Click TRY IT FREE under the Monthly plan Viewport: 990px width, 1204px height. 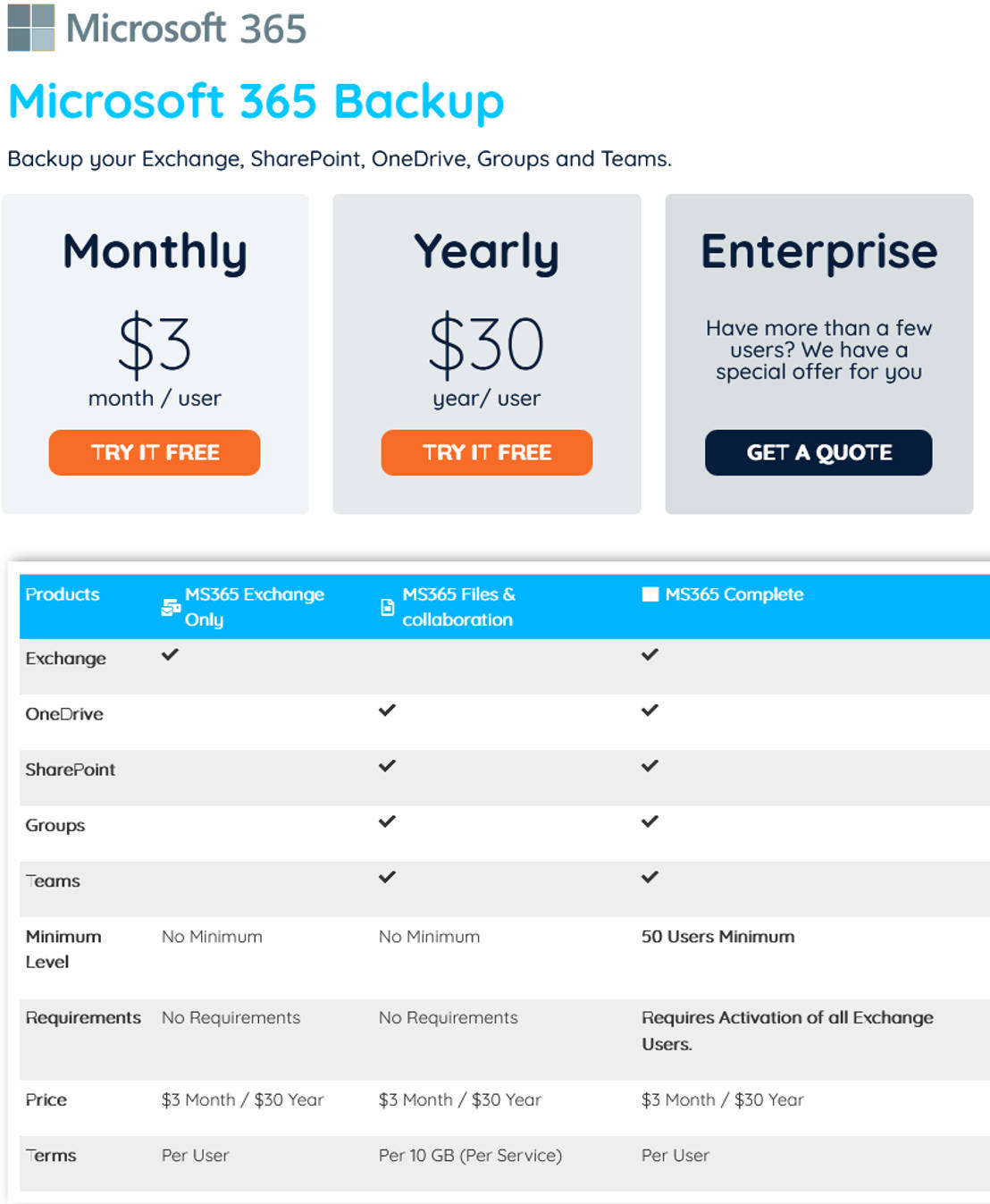point(154,452)
